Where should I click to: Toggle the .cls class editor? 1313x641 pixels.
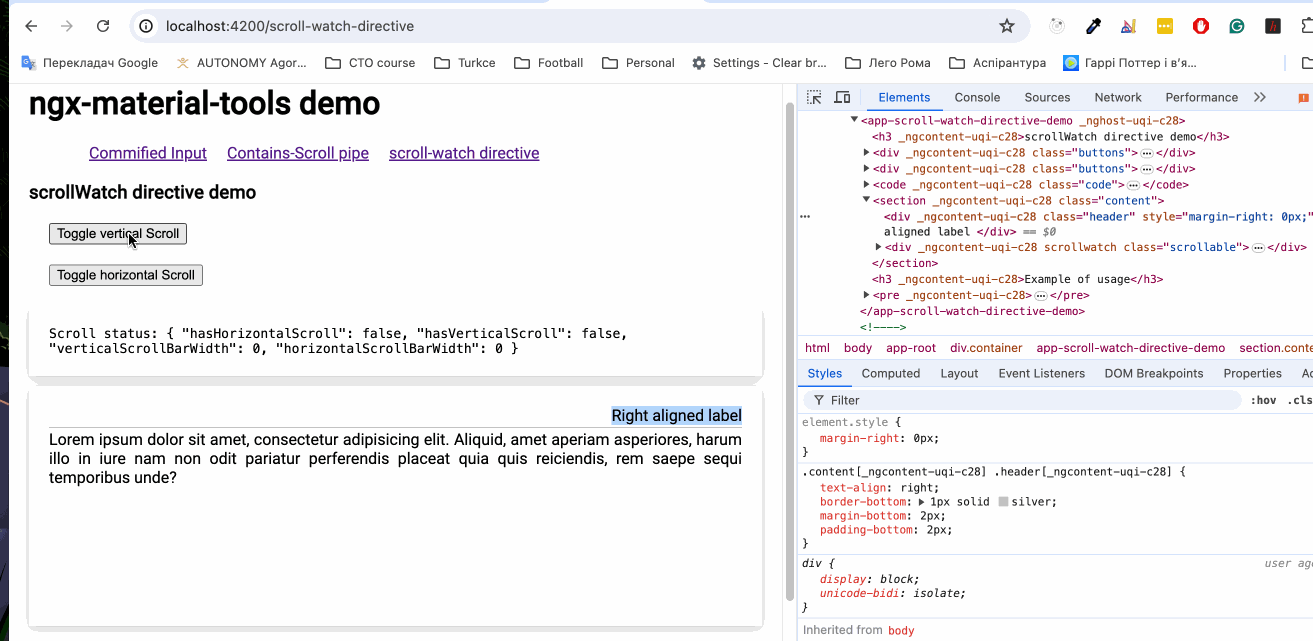(x=1298, y=400)
